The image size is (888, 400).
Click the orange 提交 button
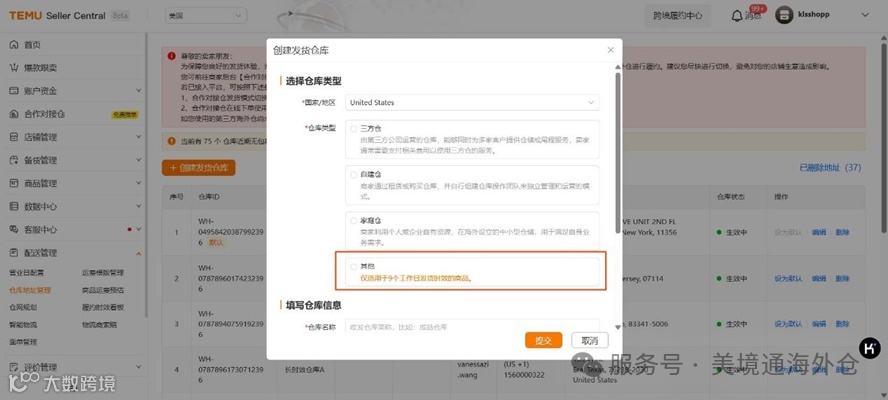pos(543,341)
